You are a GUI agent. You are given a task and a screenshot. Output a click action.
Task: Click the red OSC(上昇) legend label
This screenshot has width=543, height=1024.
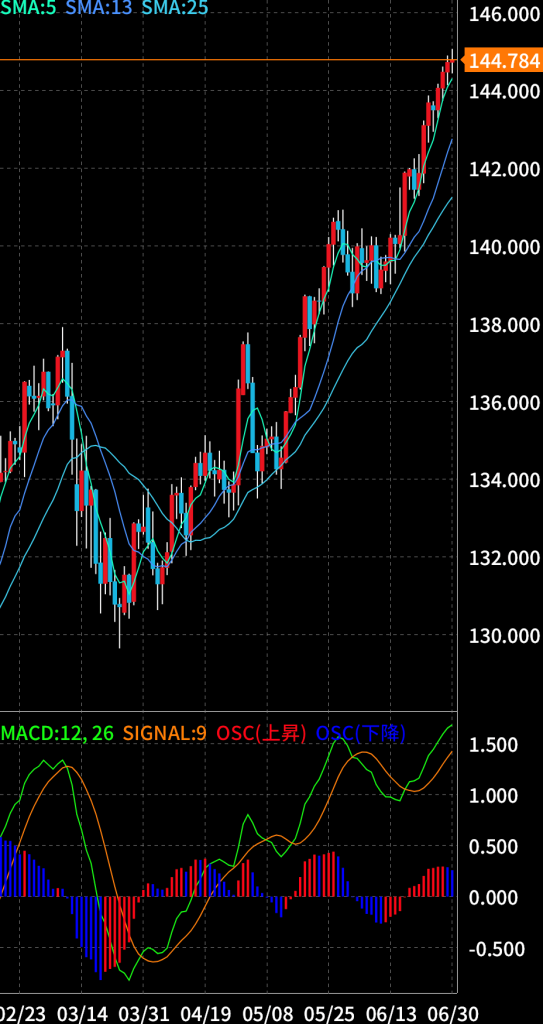pos(261,733)
